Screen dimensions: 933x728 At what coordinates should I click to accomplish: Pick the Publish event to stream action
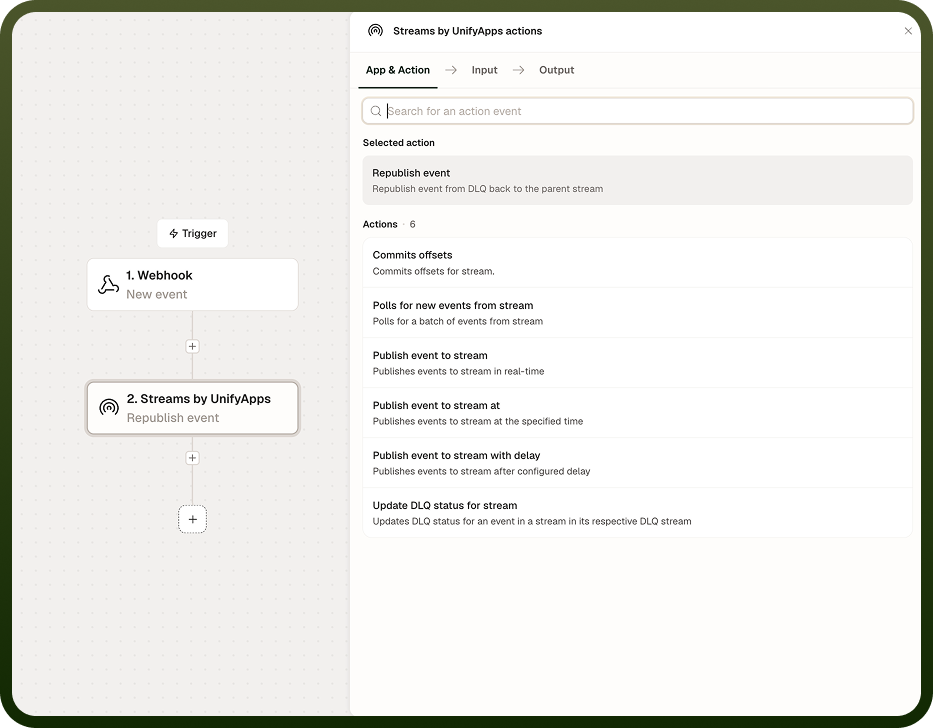(x=637, y=363)
